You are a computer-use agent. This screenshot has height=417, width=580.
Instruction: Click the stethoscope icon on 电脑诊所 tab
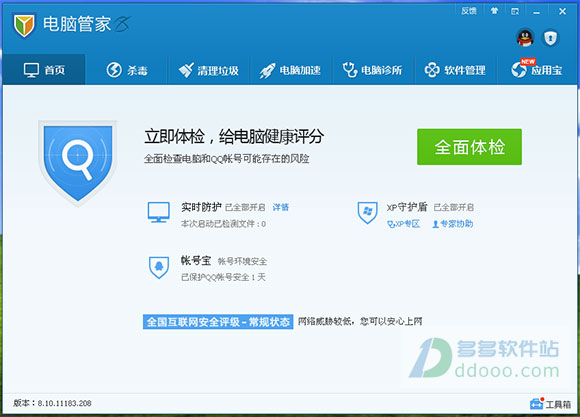tap(350, 70)
